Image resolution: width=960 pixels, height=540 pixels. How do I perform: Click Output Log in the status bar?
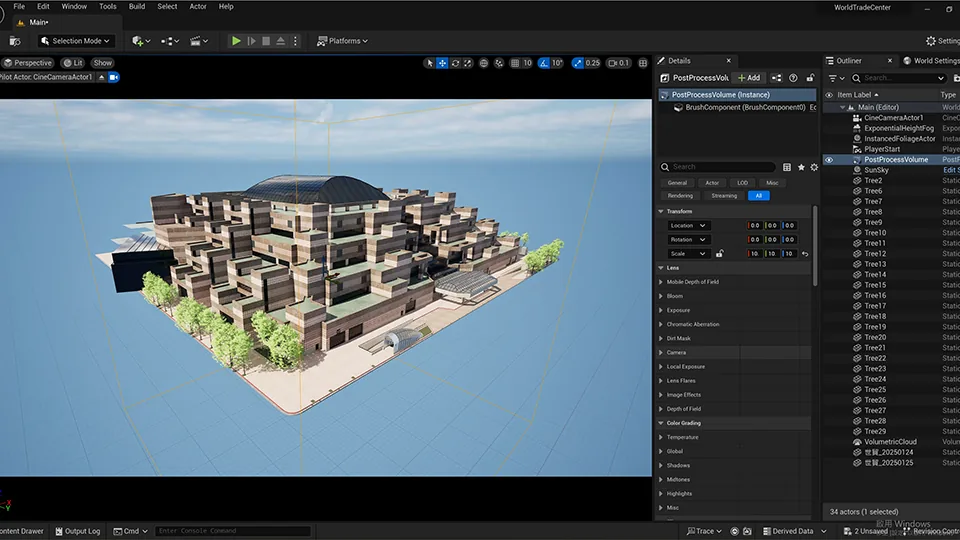pyautogui.click(x=77, y=531)
